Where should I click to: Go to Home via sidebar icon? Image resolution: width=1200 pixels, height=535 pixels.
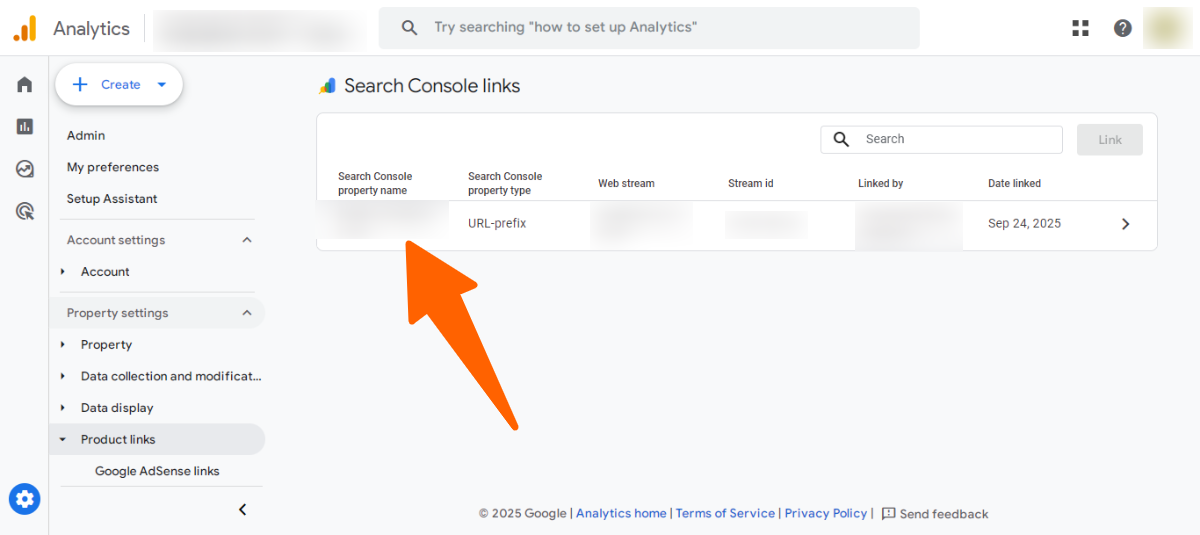(x=25, y=85)
